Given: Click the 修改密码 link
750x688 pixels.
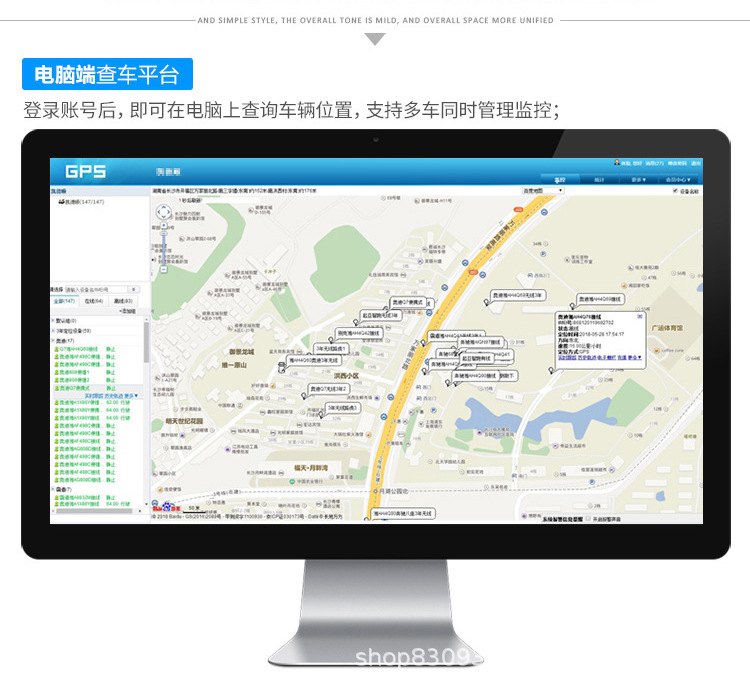Looking at the screenshot, I should pyautogui.click(x=677, y=163).
